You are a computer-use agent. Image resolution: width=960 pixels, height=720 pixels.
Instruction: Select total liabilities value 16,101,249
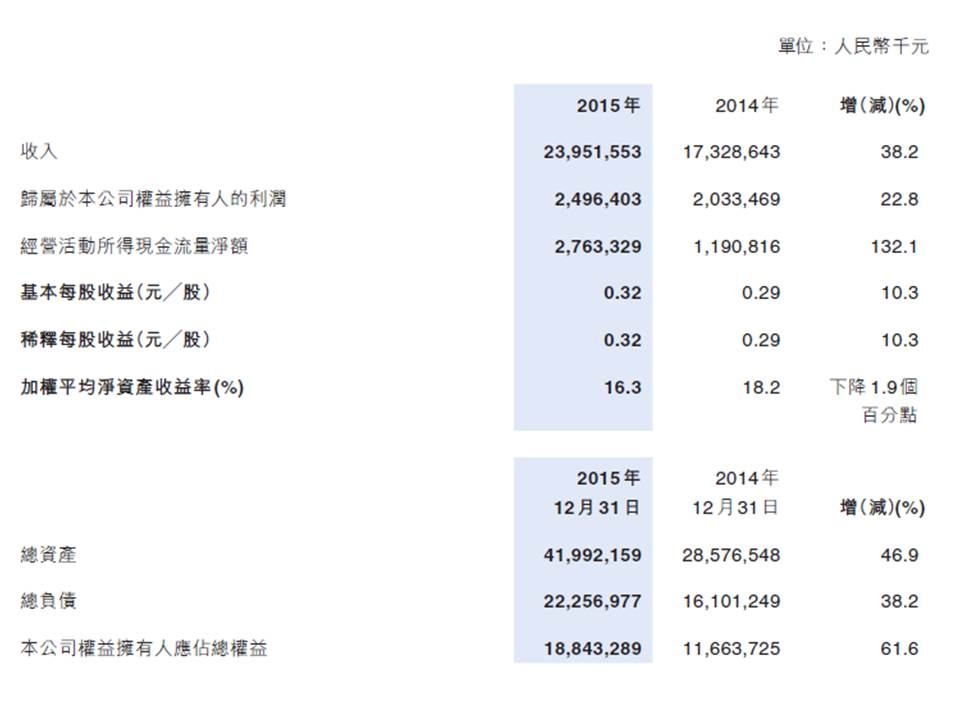tap(732, 601)
